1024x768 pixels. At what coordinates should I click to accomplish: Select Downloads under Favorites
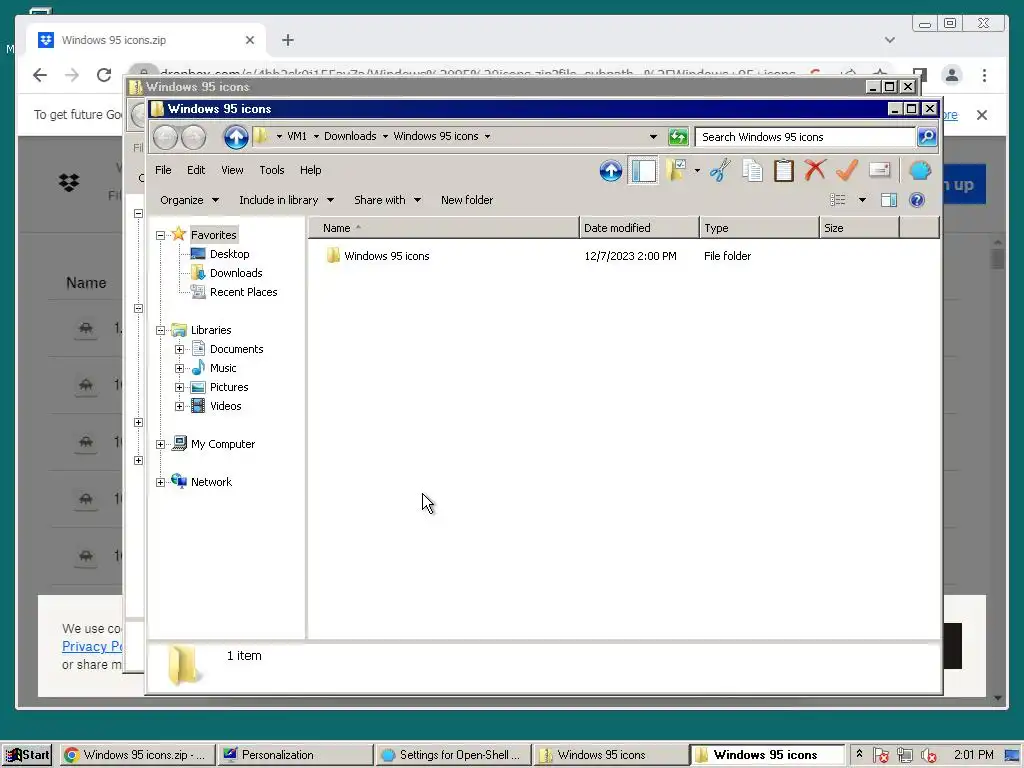click(236, 273)
